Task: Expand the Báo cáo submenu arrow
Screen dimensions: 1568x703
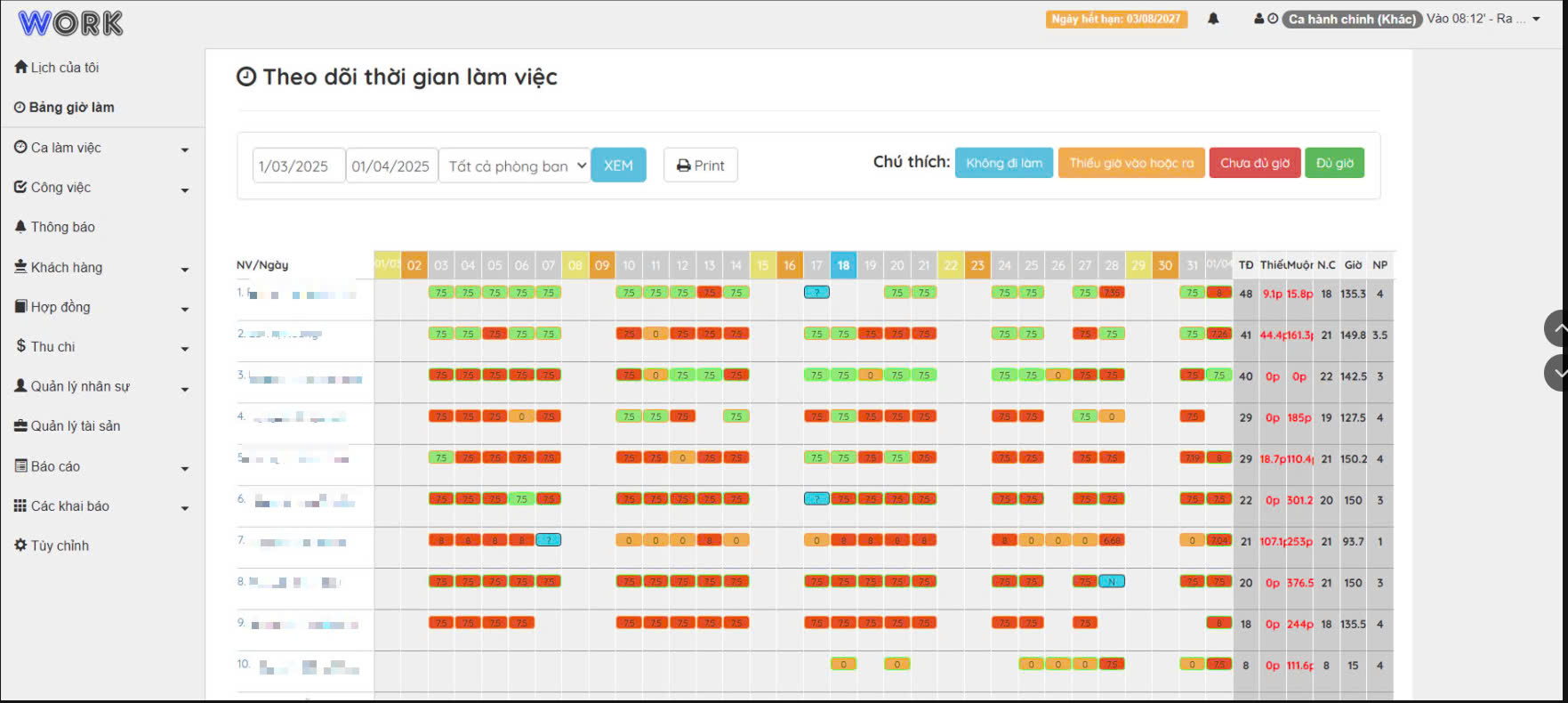Action: (x=185, y=468)
